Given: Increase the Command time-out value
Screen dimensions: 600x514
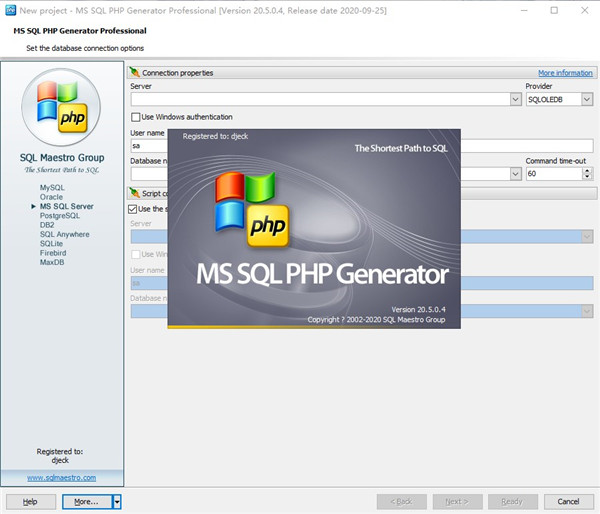Looking at the screenshot, I should [588, 170].
